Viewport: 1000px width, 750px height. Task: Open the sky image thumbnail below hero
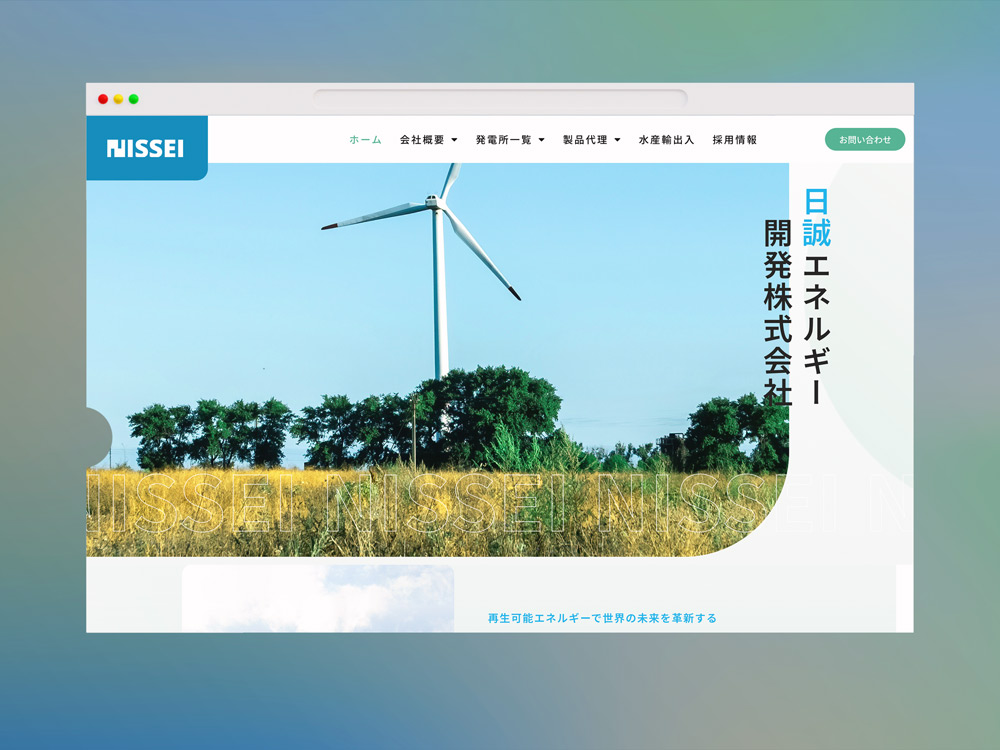[x=318, y=598]
